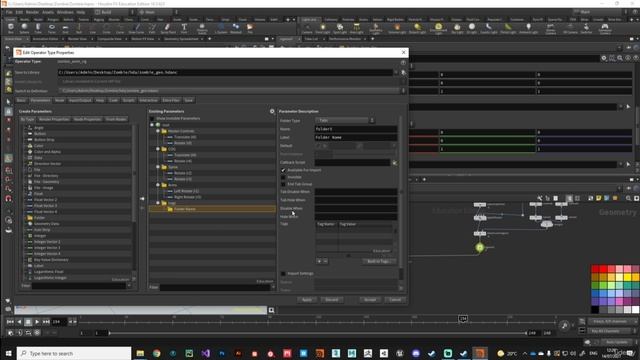Click the Name input field
Viewport: 640px width, 360px height.
coord(356,129)
